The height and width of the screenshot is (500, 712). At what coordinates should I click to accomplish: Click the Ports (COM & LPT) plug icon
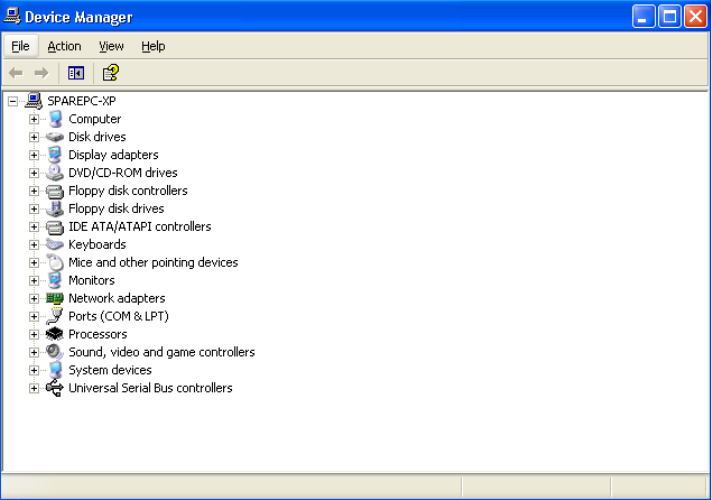coord(55,316)
